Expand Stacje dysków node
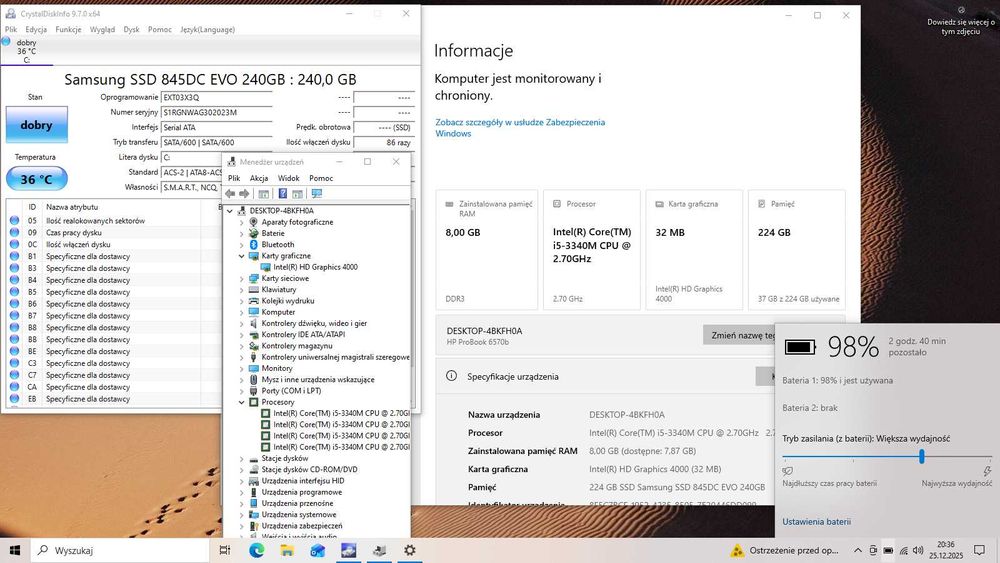Image resolution: width=1000 pixels, height=563 pixels. pyautogui.click(x=242, y=458)
